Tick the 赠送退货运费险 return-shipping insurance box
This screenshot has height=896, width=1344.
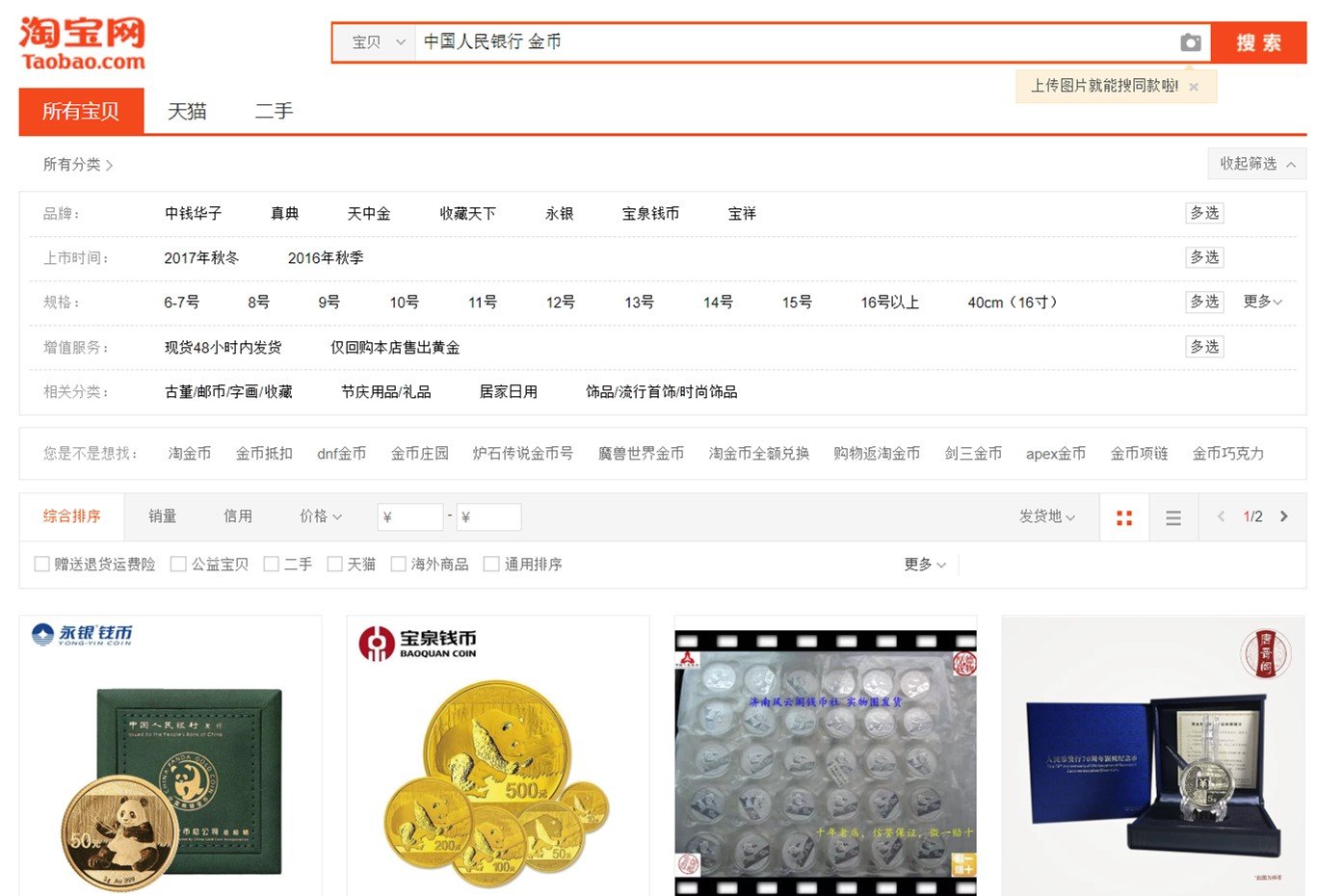pos(41,564)
